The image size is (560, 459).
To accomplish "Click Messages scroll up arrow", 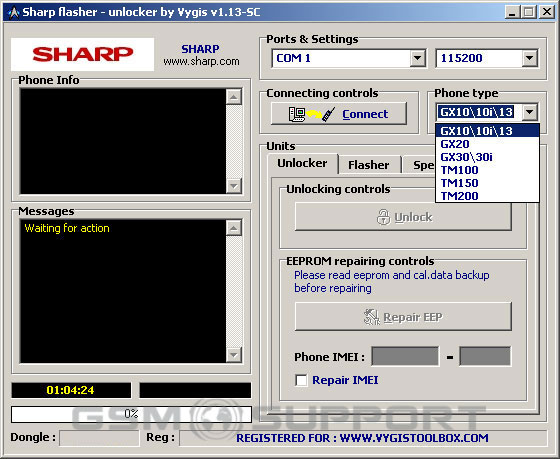I will (x=234, y=228).
